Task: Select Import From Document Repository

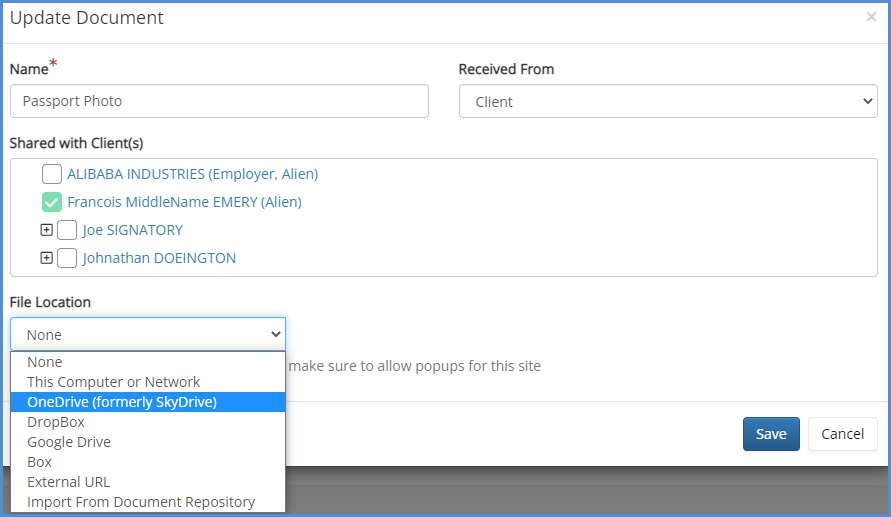Action: click(141, 502)
